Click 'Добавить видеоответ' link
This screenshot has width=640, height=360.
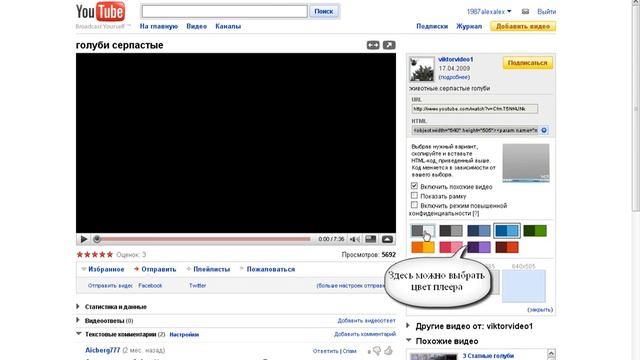[367, 321]
